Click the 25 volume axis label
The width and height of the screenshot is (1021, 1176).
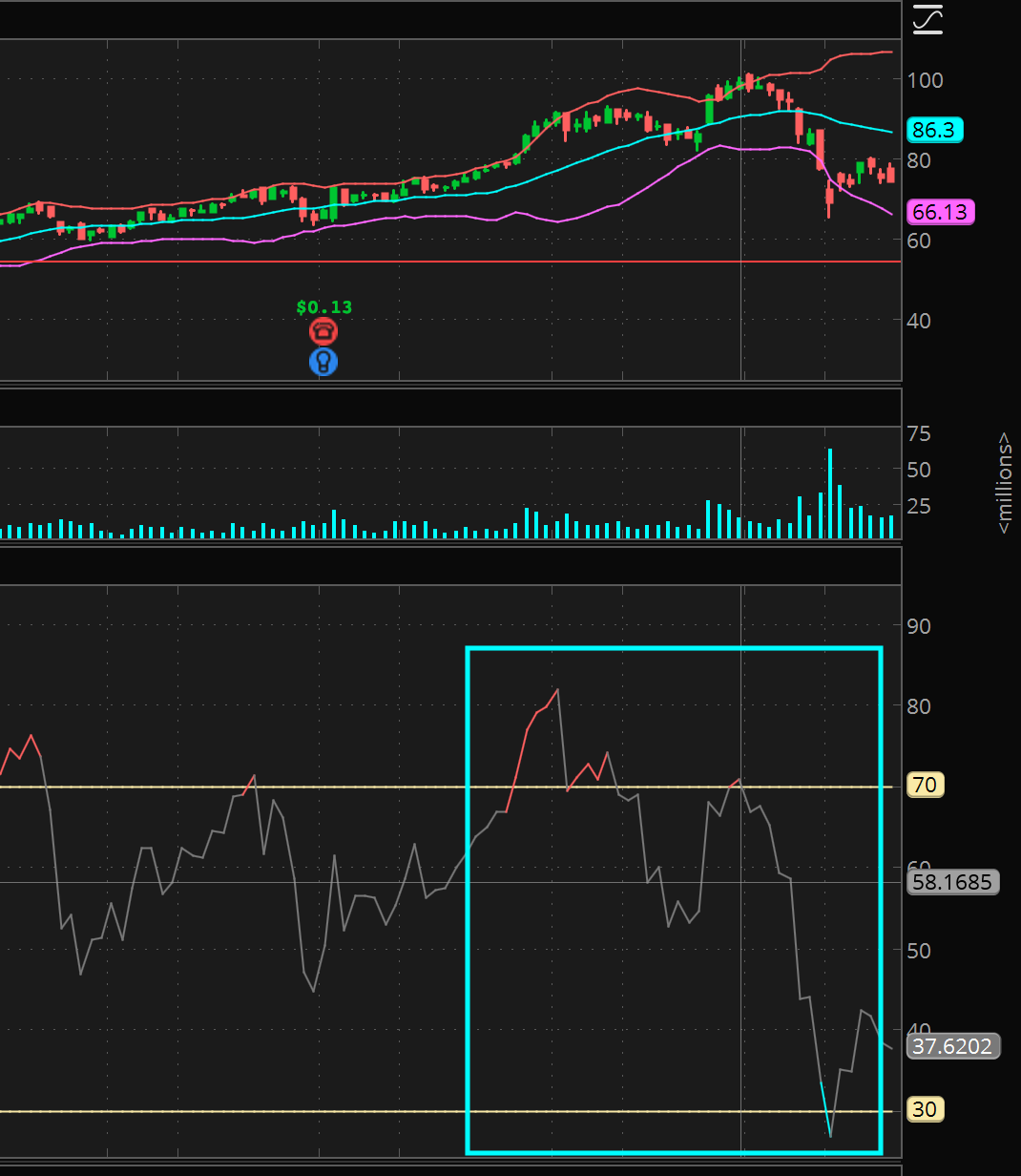(x=920, y=505)
